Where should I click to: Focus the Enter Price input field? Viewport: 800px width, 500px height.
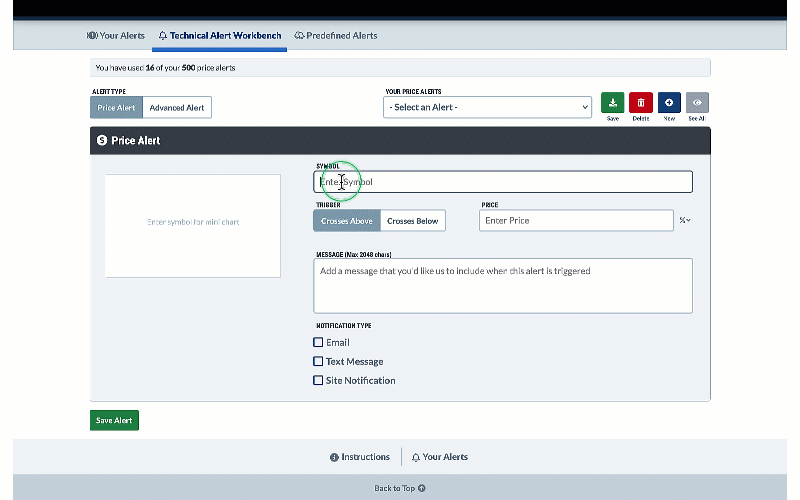point(576,220)
